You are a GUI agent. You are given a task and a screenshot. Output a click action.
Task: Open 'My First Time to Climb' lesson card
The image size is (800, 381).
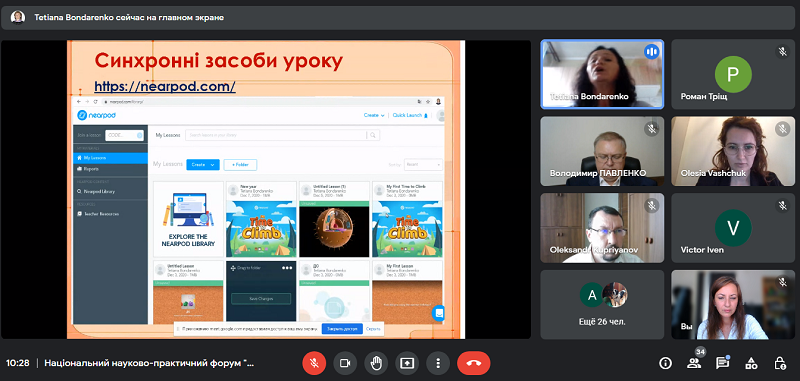407,219
